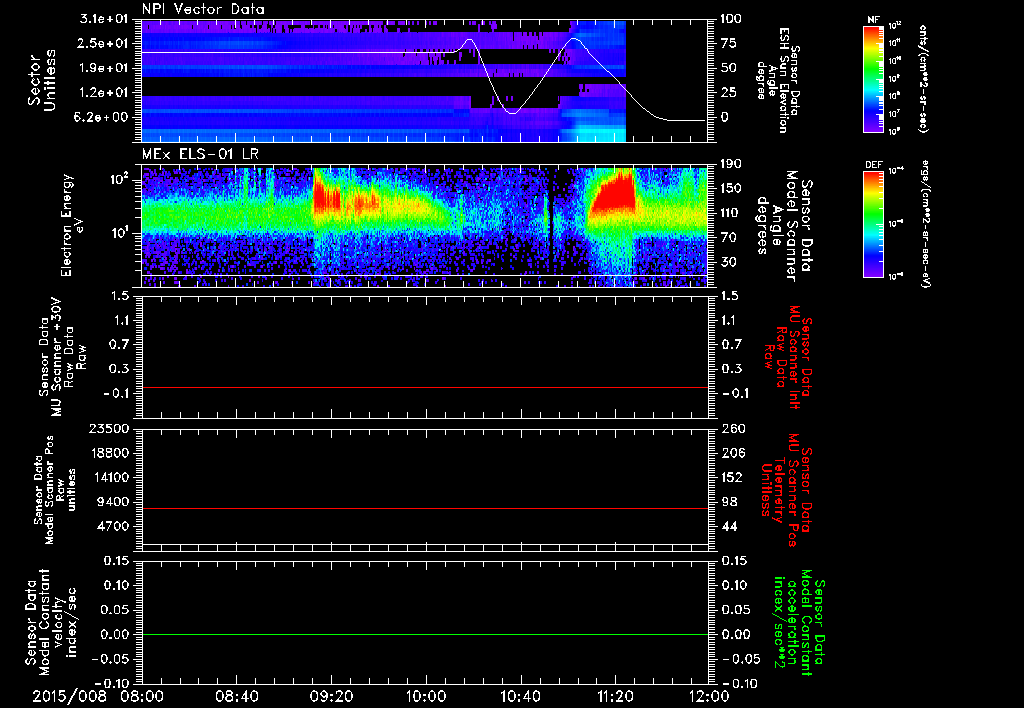Click the "Sector Unitless" axis label
The height and width of the screenshot is (708, 1024).
coord(41,80)
